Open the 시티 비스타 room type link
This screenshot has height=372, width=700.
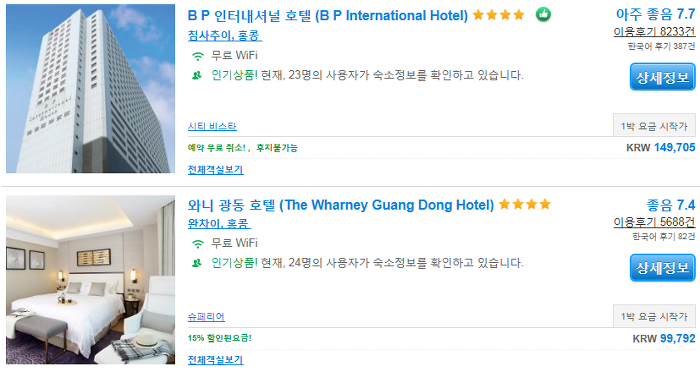(x=212, y=126)
